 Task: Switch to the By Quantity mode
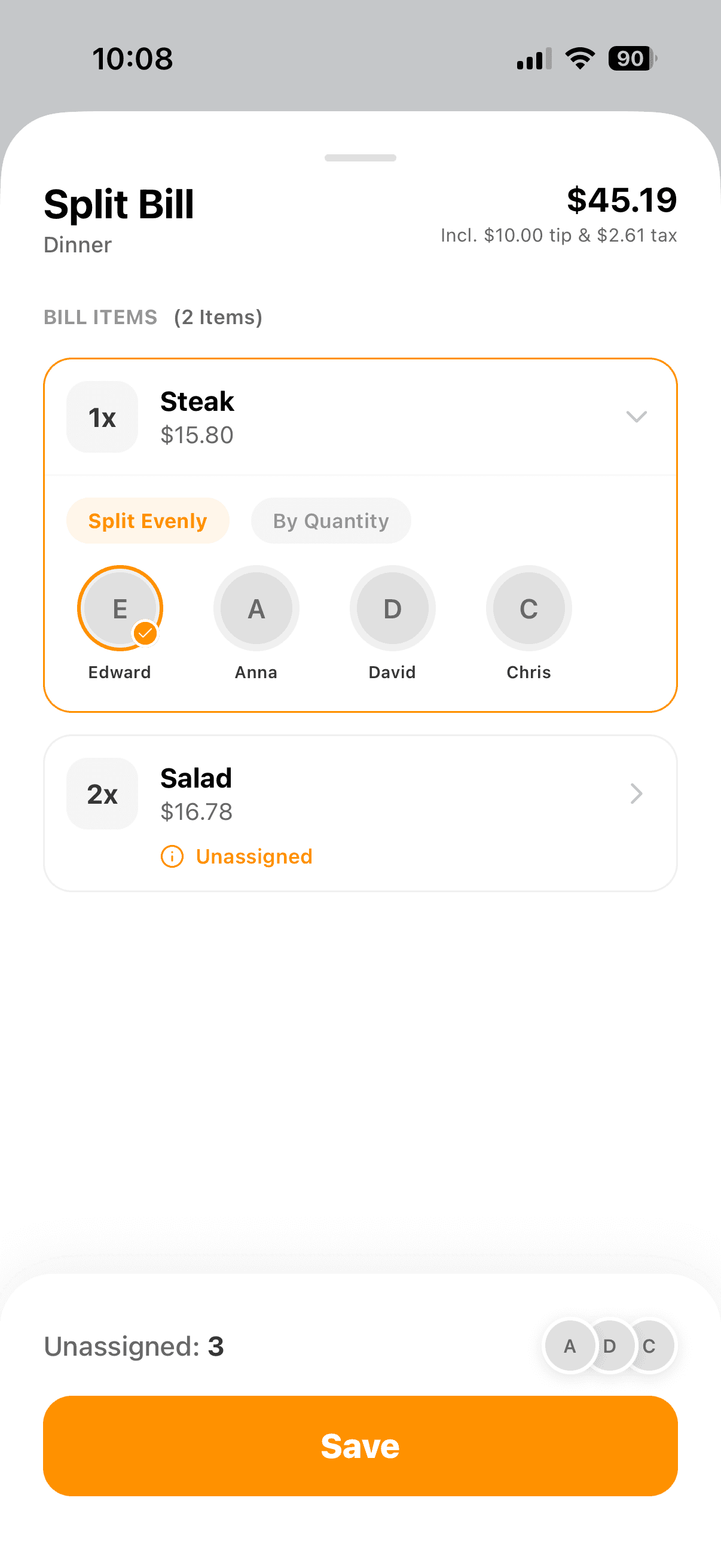point(331,521)
